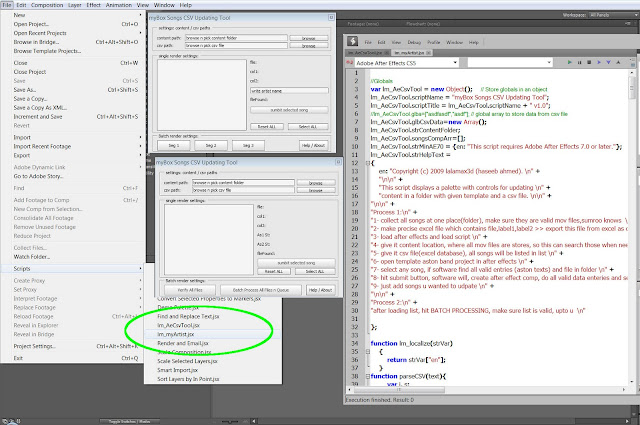Click the Step Into debug arrow icon
Screen dimensions: 640x425
pos(609,62)
